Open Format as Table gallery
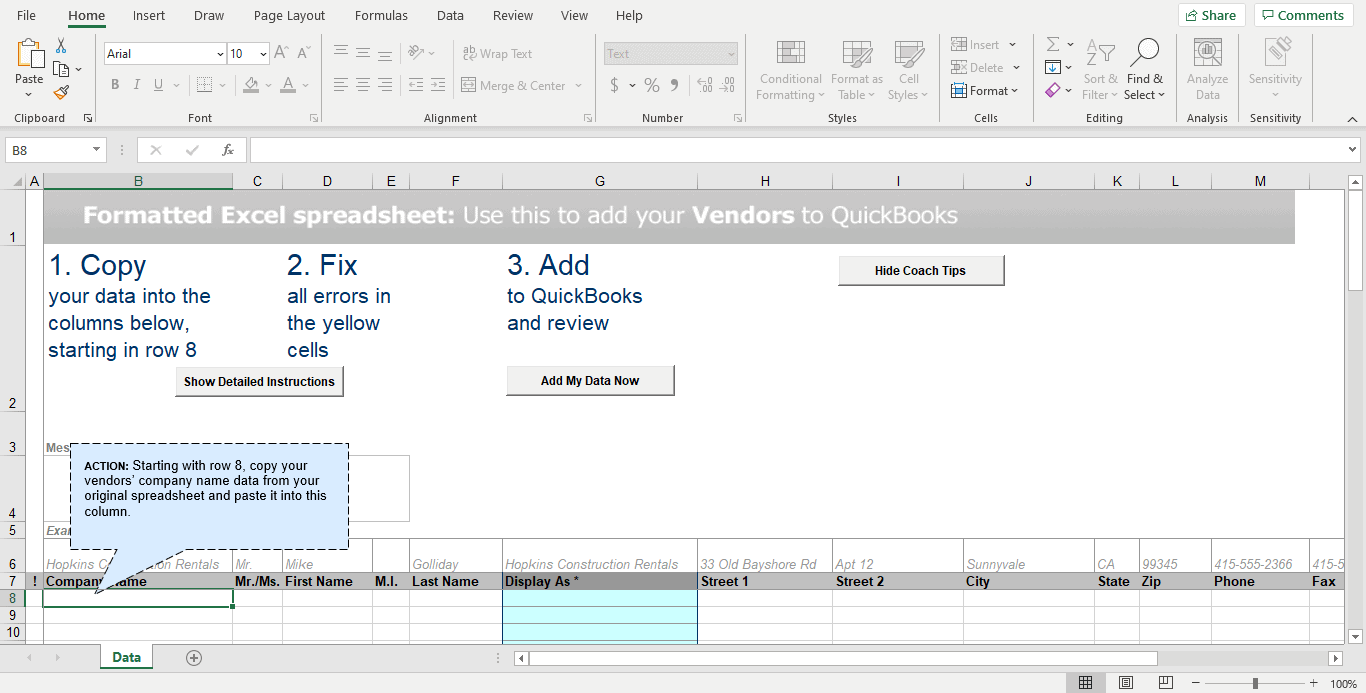Image resolution: width=1366 pixels, height=693 pixels. [x=857, y=71]
